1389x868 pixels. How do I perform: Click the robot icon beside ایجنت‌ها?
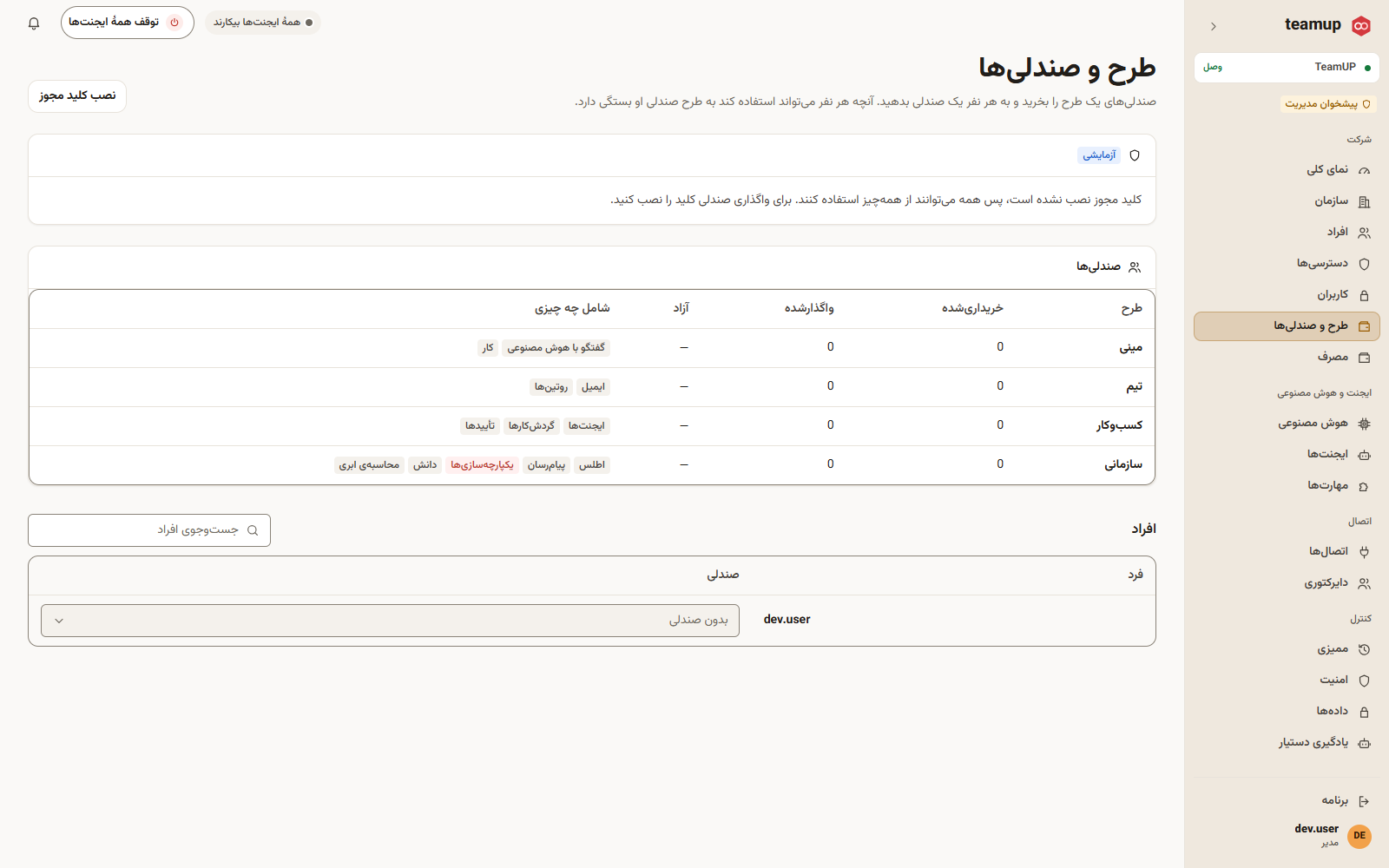pos(1364,455)
